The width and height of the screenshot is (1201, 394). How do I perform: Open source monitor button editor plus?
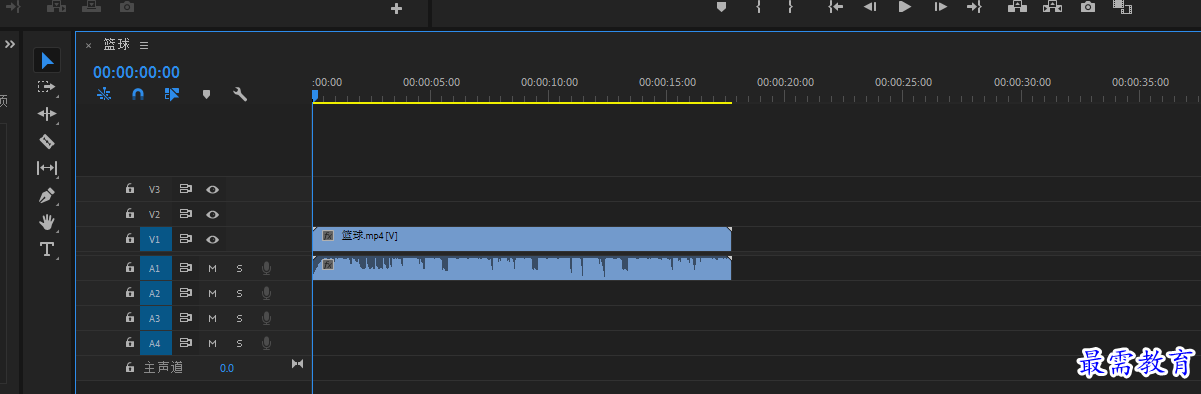pyautogui.click(x=396, y=9)
